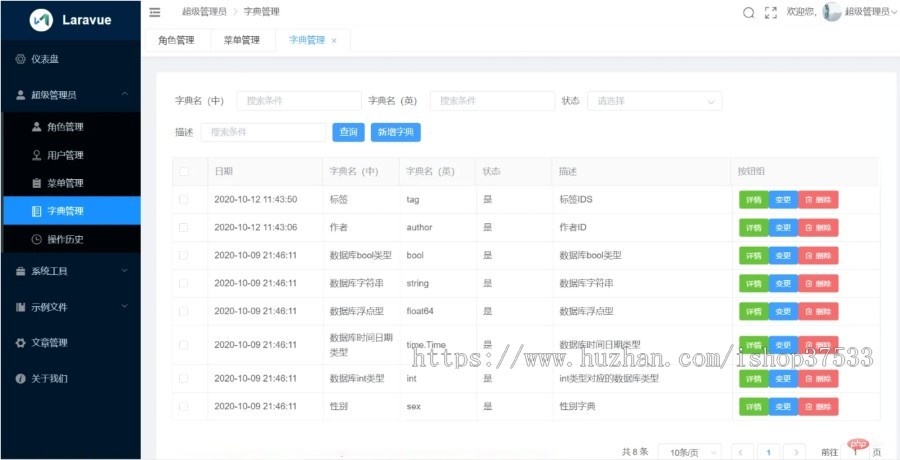Select page 1 in pagination
Image resolution: width=900 pixels, height=460 pixels.
click(x=769, y=452)
